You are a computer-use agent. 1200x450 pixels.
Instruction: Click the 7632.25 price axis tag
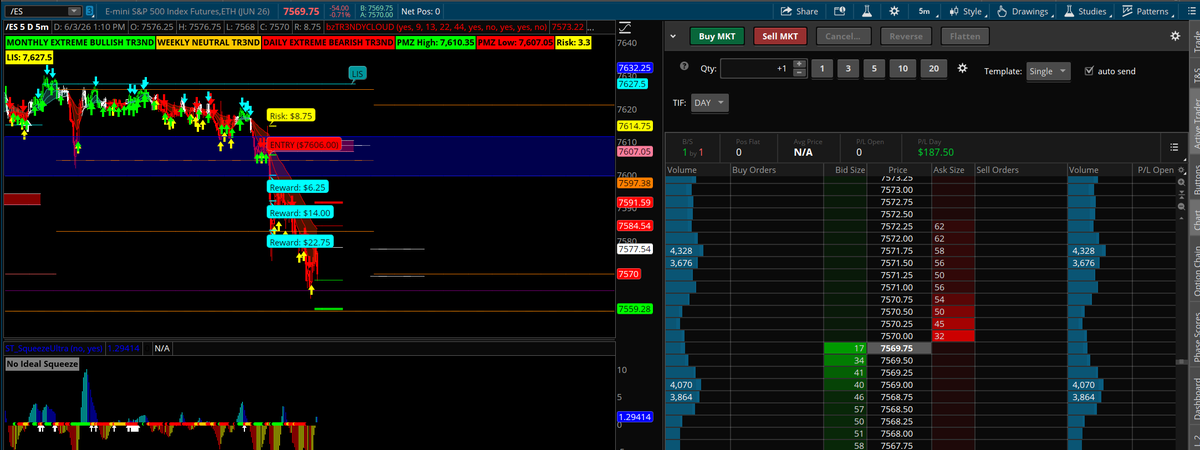point(636,67)
